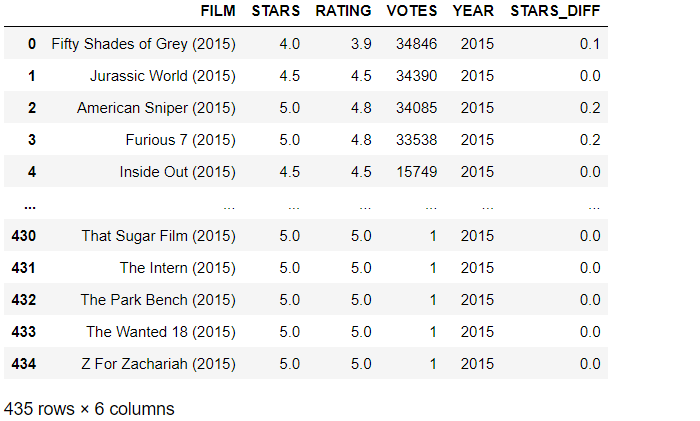
Task: Click the STARS_DIFF value 0.1
Action: 590,44
